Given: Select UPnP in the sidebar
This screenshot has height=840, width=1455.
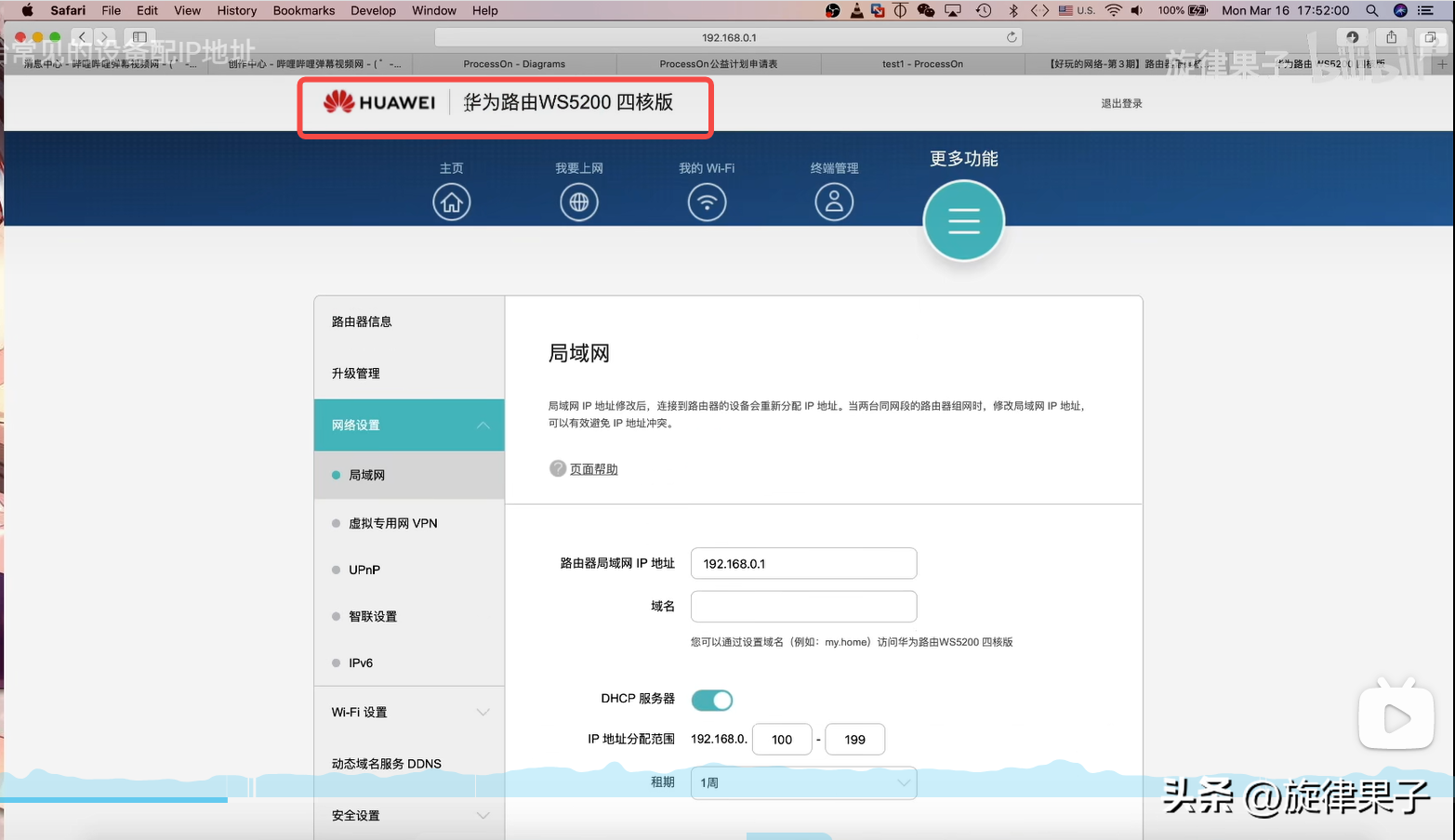Looking at the screenshot, I should (364, 570).
